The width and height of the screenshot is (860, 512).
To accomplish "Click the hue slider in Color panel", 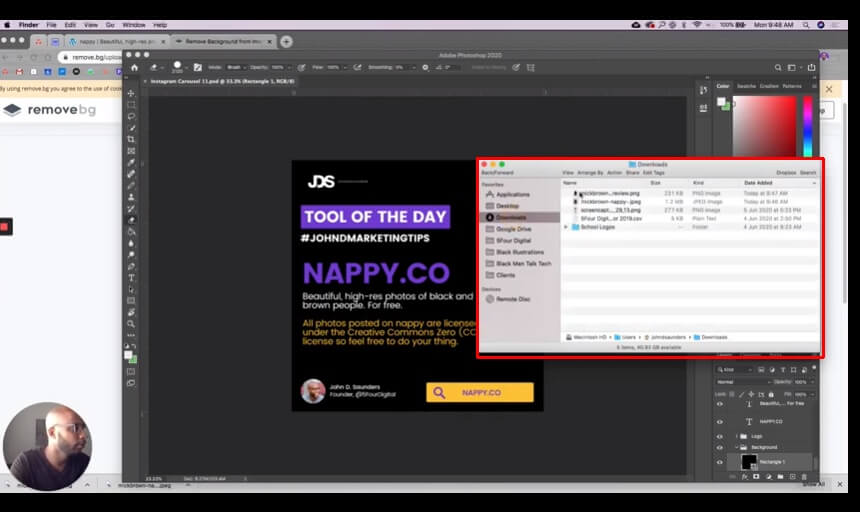I will (808, 126).
